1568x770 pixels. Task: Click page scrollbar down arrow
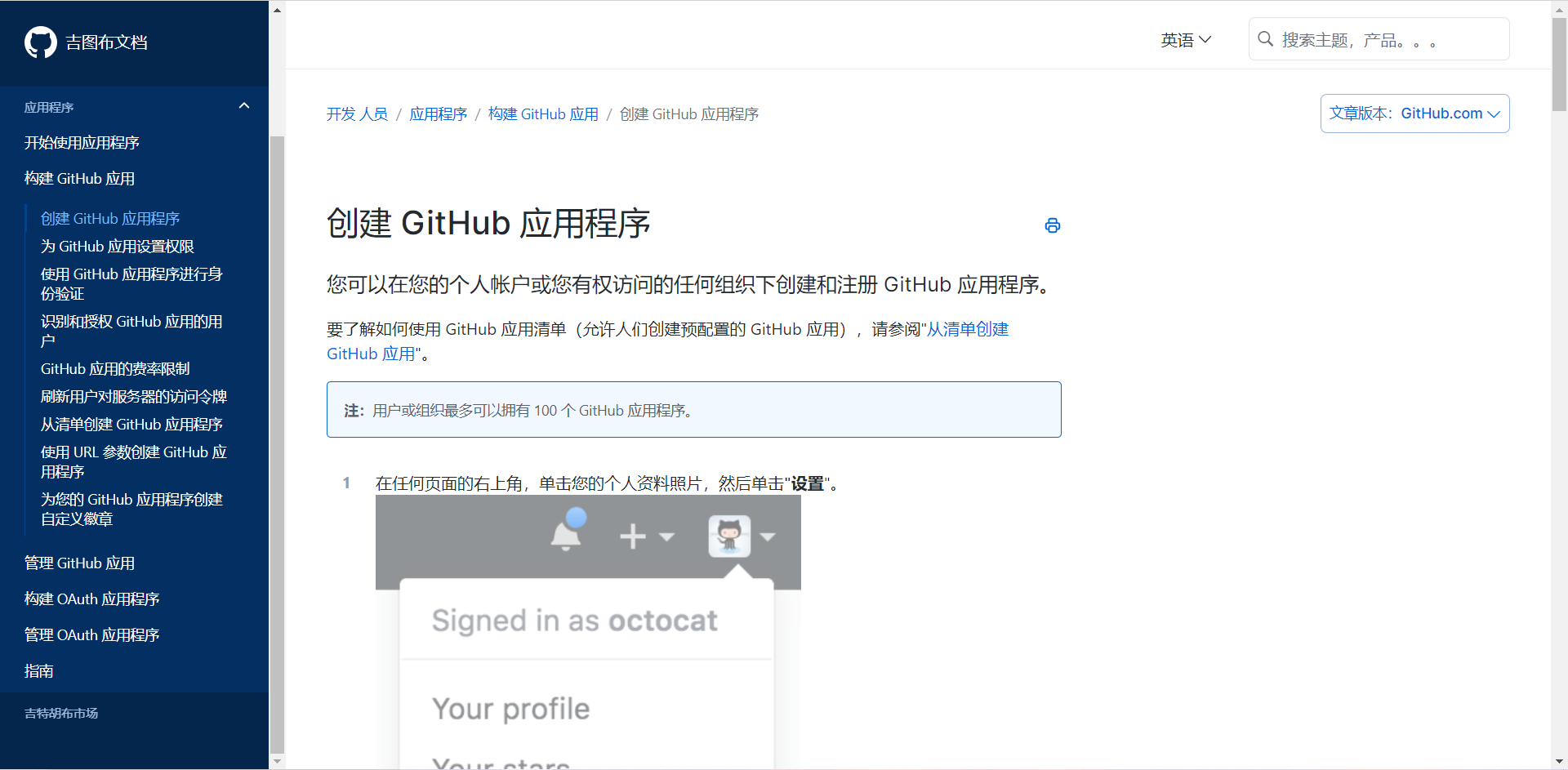point(1559,761)
